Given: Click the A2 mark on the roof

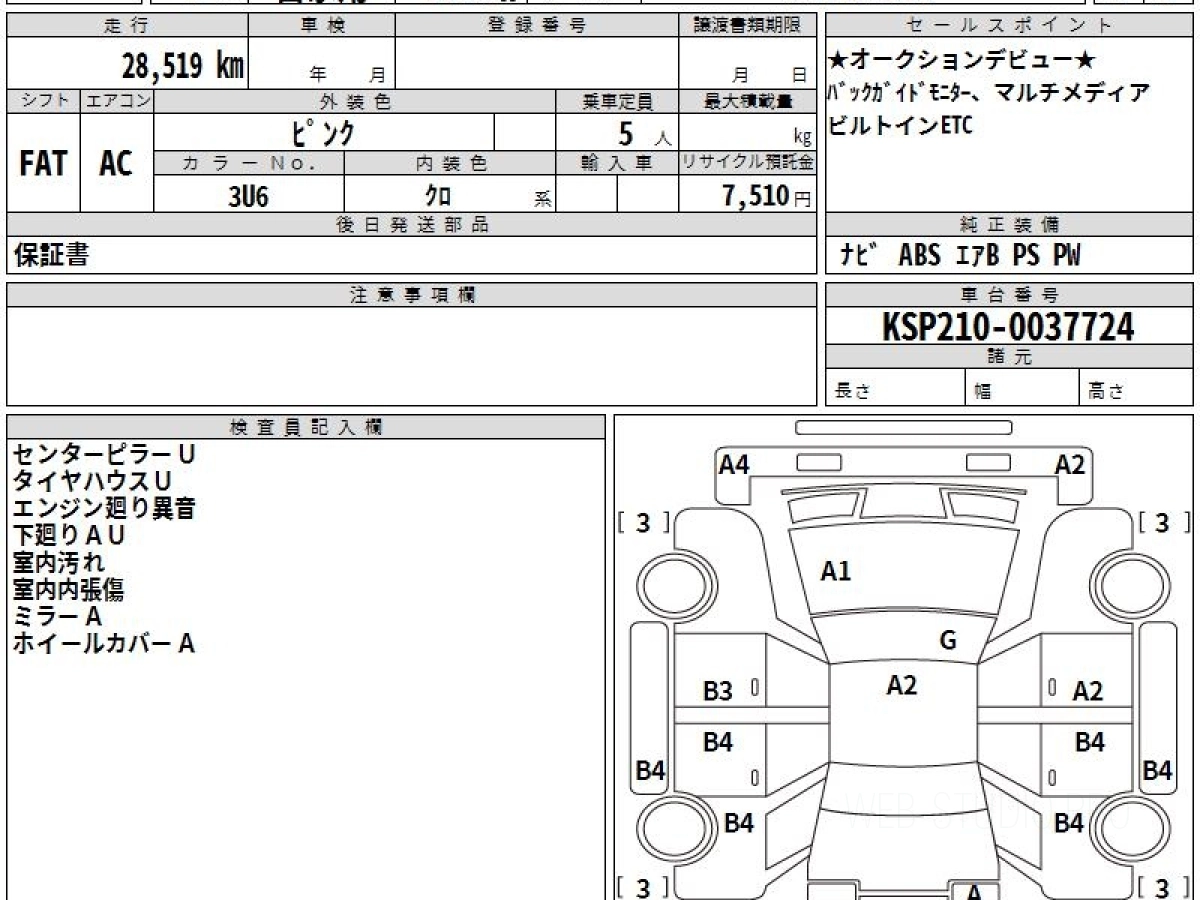Looking at the screenshot, I should (902, 685).
